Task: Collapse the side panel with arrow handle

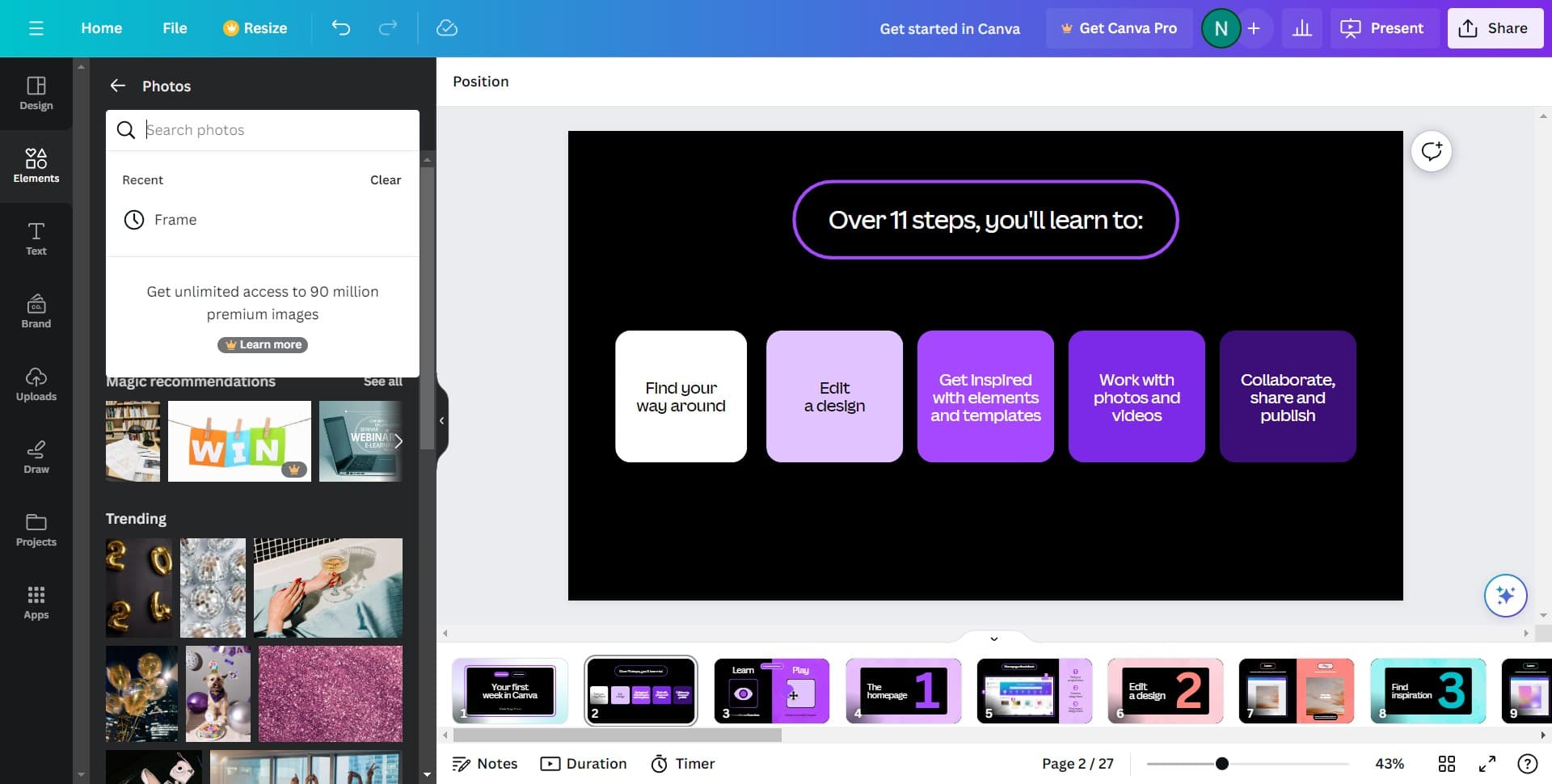Action: click(441, 420)
